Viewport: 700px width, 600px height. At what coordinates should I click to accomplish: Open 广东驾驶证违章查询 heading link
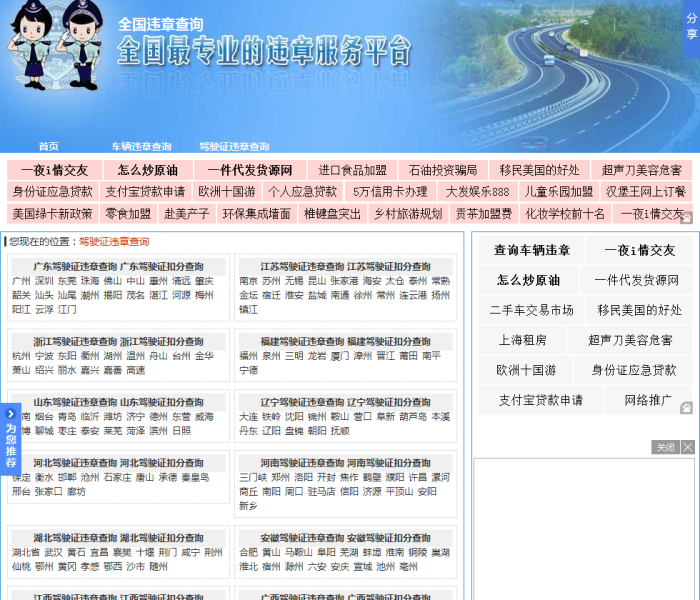pyautogui.click(x=75, y=267)
